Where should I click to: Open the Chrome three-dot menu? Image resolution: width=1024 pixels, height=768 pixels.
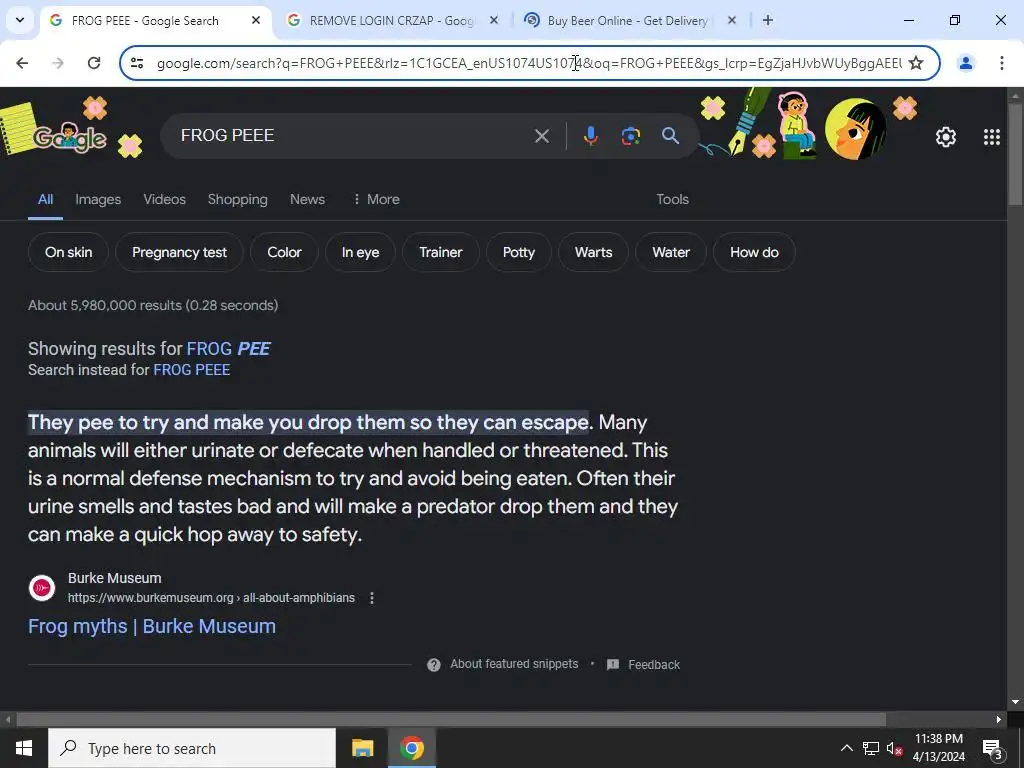[x=1001, y=63]
